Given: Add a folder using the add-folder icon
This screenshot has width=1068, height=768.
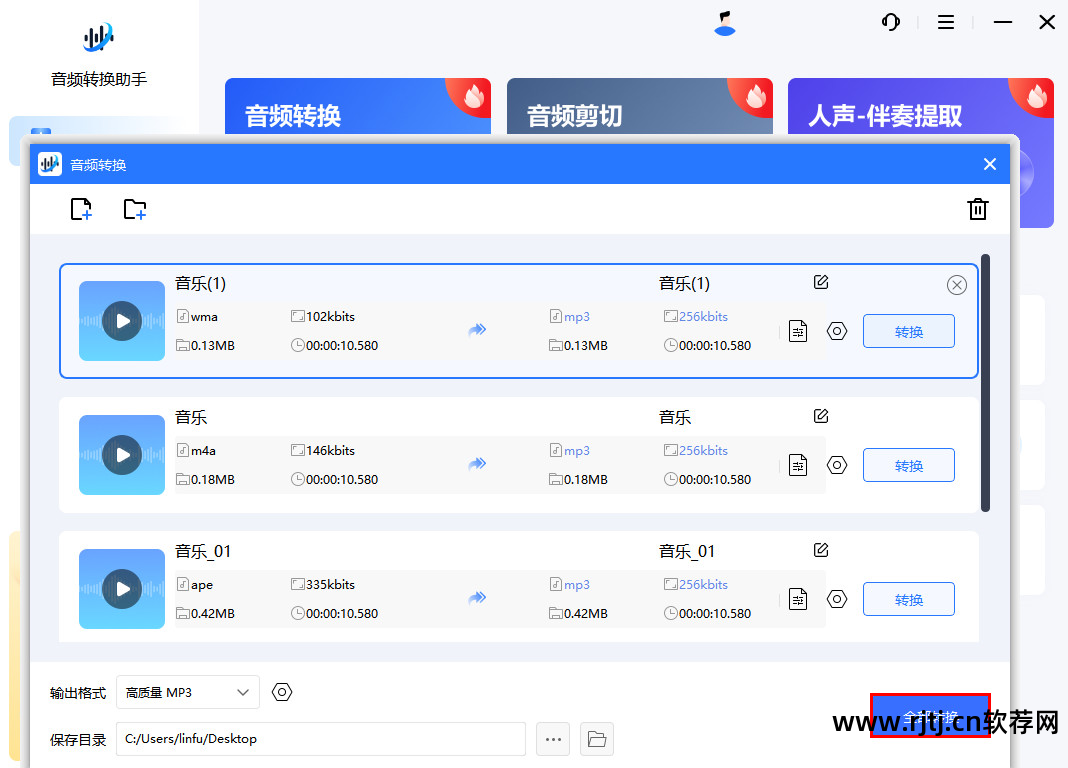Looking at the screenshot, I should pos(135,209).
